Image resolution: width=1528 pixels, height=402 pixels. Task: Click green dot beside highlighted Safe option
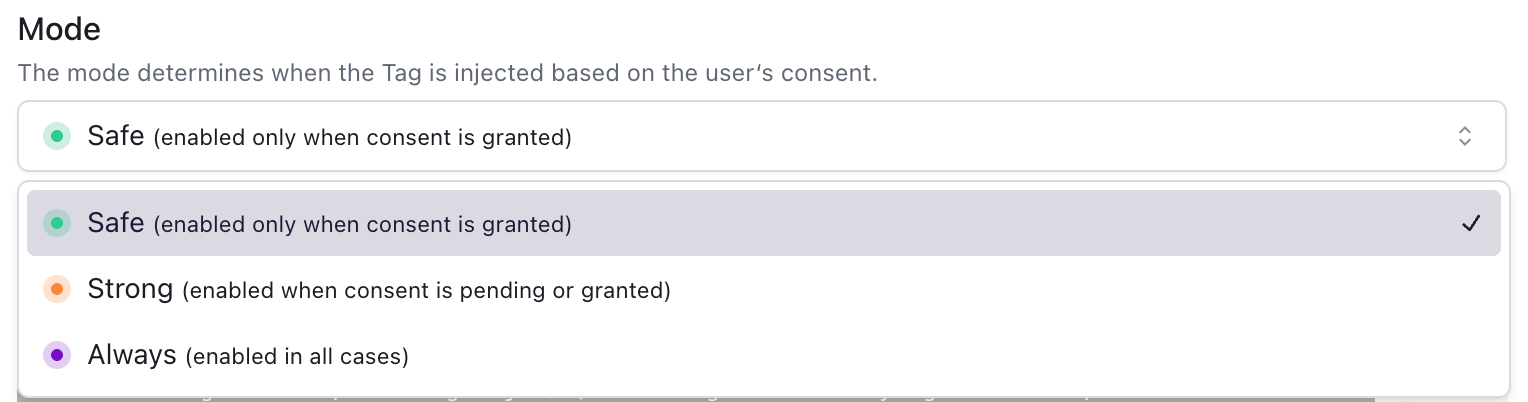pos(57,224)
